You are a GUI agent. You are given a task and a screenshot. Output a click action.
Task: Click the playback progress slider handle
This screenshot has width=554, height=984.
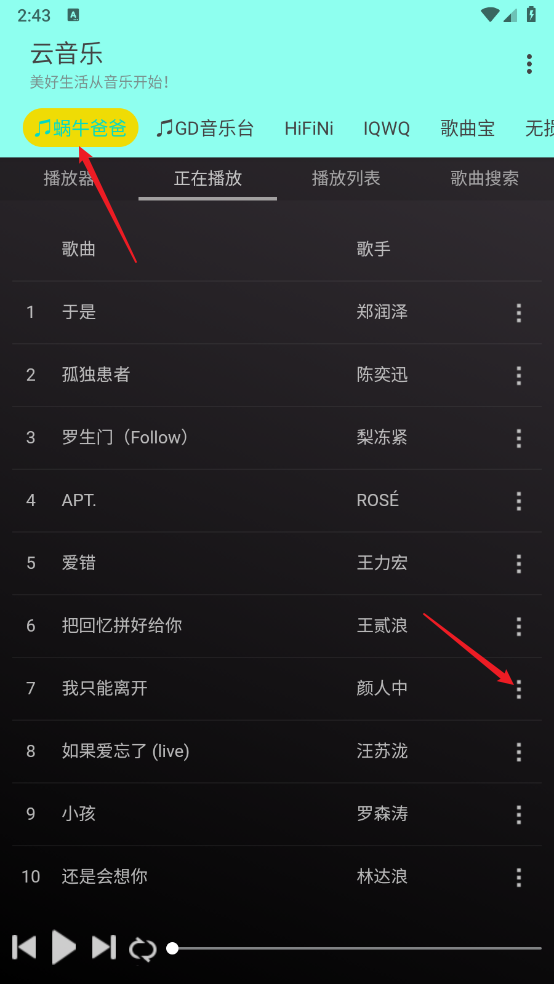[x=173, y=948]
